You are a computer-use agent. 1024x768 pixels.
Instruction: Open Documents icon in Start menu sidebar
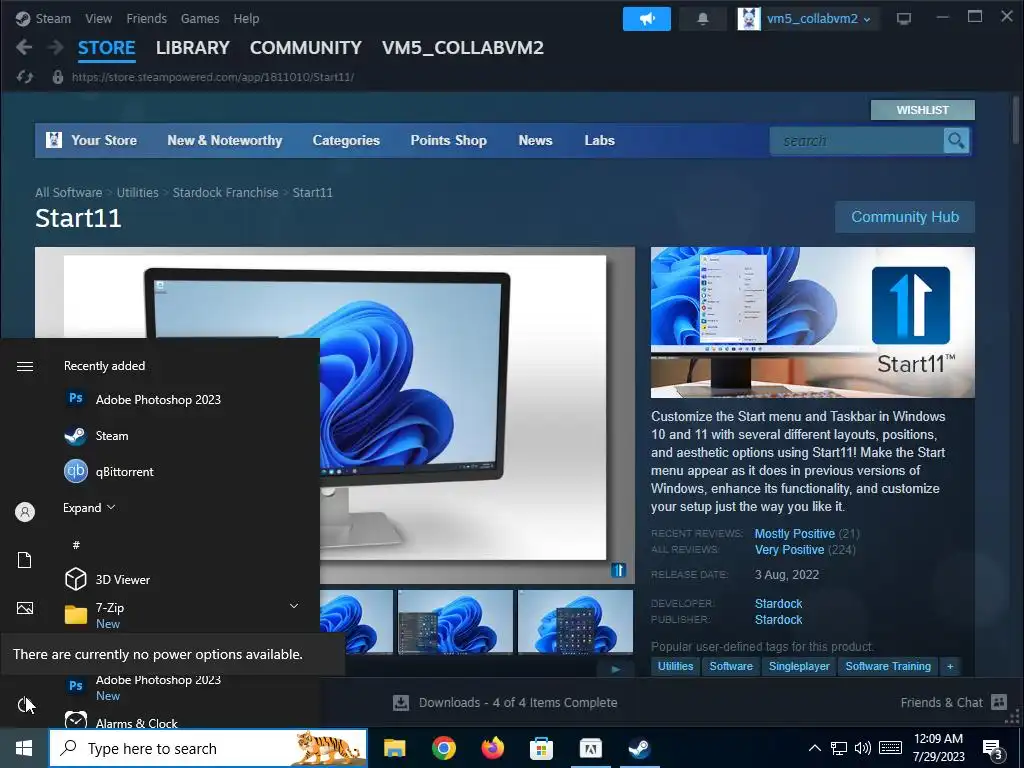(x=25, y=560)
